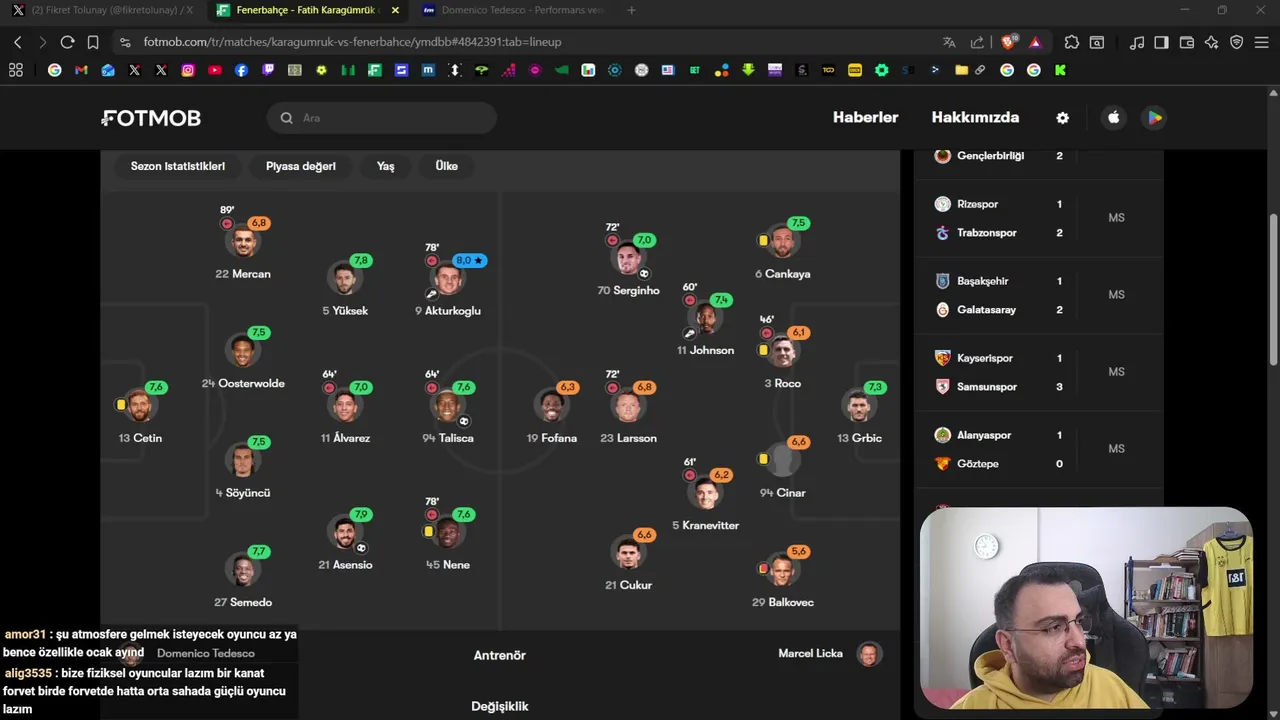Go back to previous page
The image size is (1280, 720).
pyautogui.click(x=18, y=42)
